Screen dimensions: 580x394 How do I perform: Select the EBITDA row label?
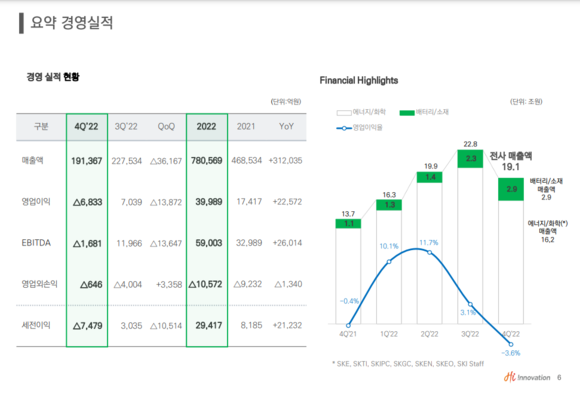36,243
